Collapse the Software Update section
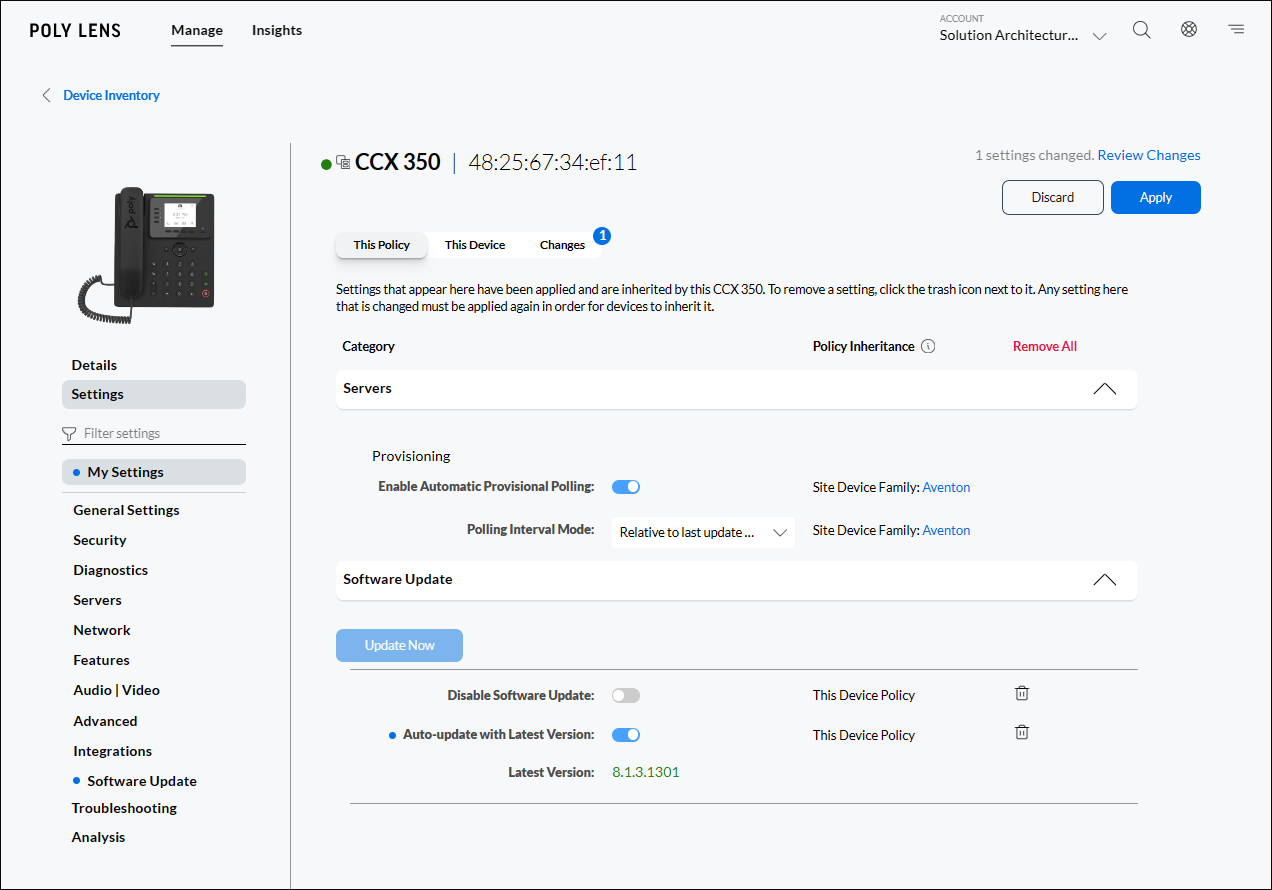This screenshot has height=890, width=1272. coord(1104,580)
